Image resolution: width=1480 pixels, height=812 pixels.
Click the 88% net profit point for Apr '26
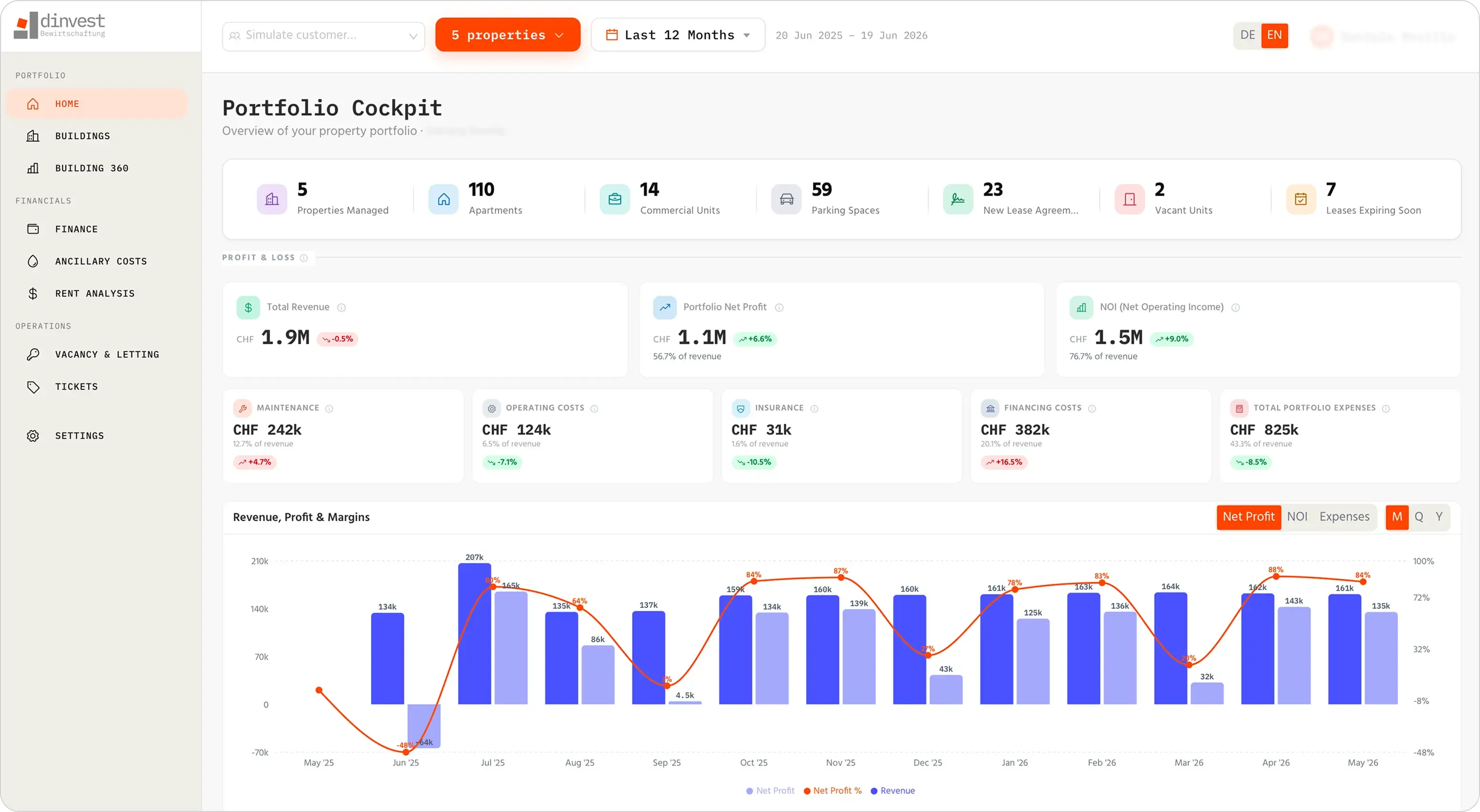1276,576
